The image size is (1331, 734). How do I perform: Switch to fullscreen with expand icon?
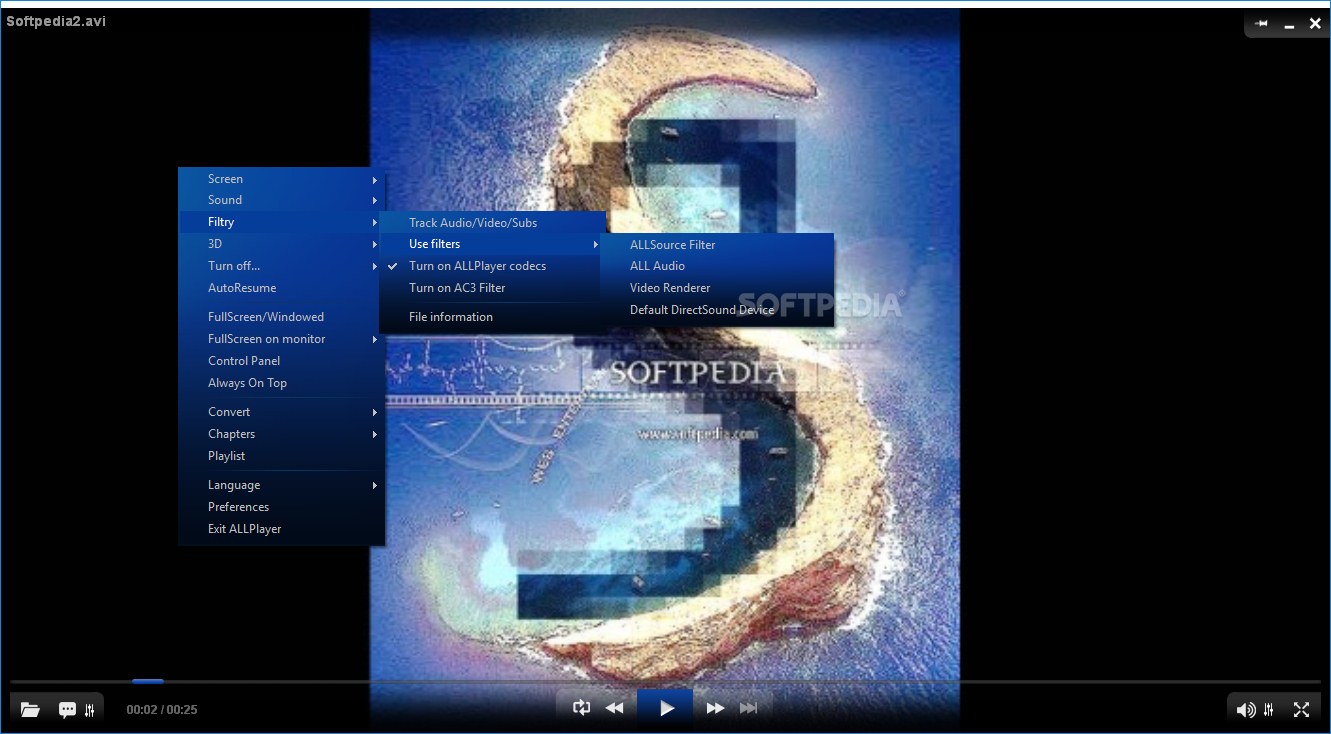click(1301, 710)
